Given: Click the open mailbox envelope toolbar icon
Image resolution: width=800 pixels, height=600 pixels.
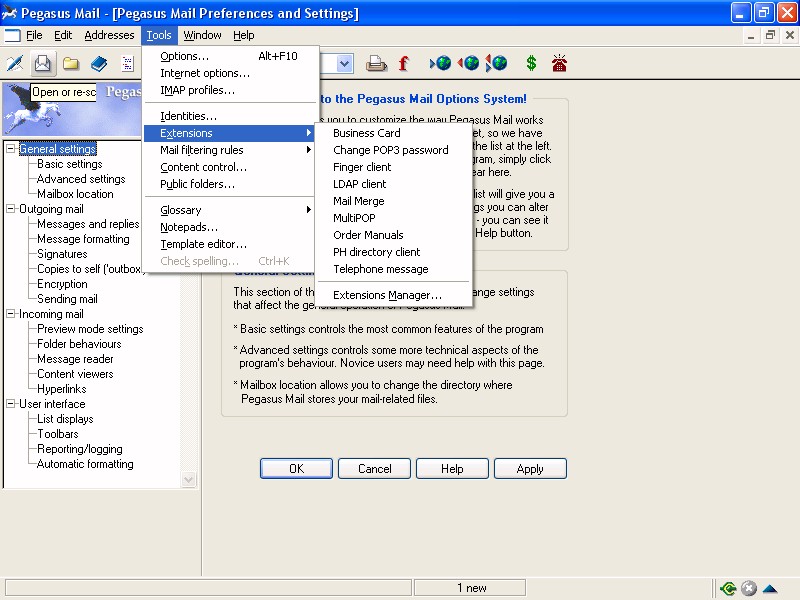Looking at the screenshot, I should (43, 64).
